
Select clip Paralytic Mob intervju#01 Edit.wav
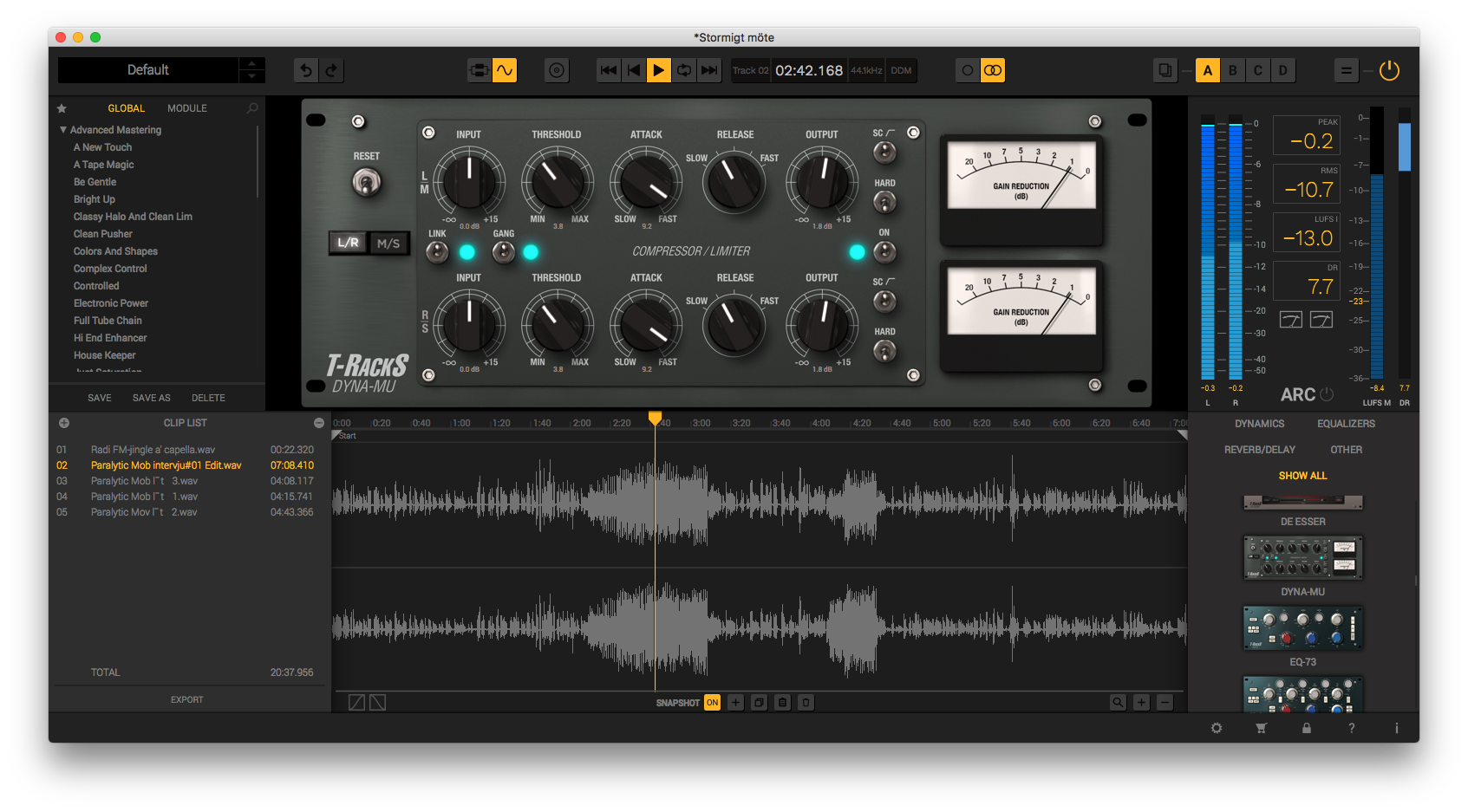click(x=185, y=465)
